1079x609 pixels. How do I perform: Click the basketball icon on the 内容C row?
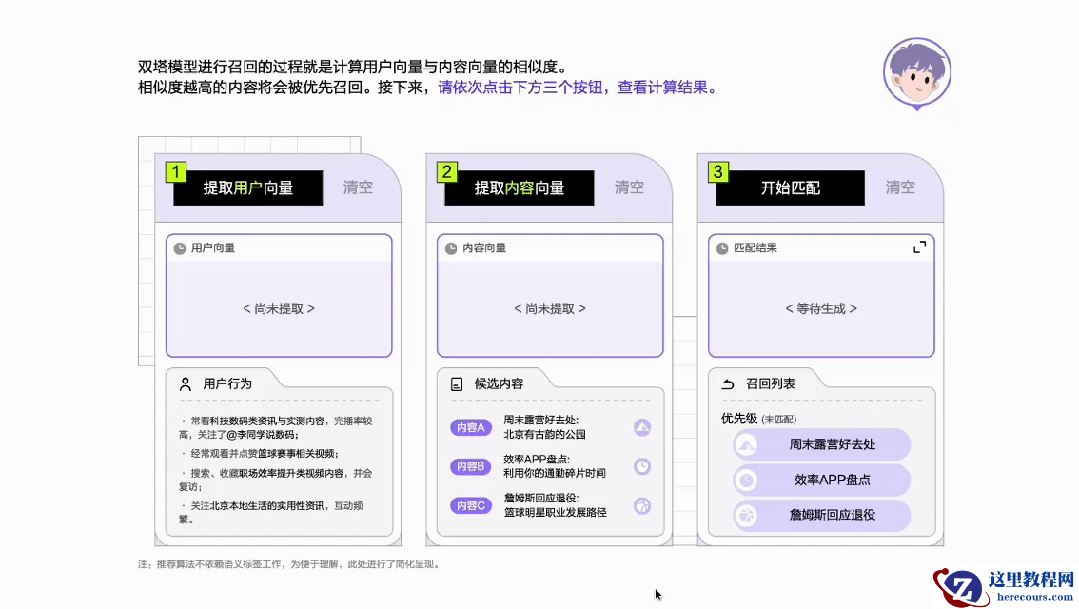click(x=642, y=506)
